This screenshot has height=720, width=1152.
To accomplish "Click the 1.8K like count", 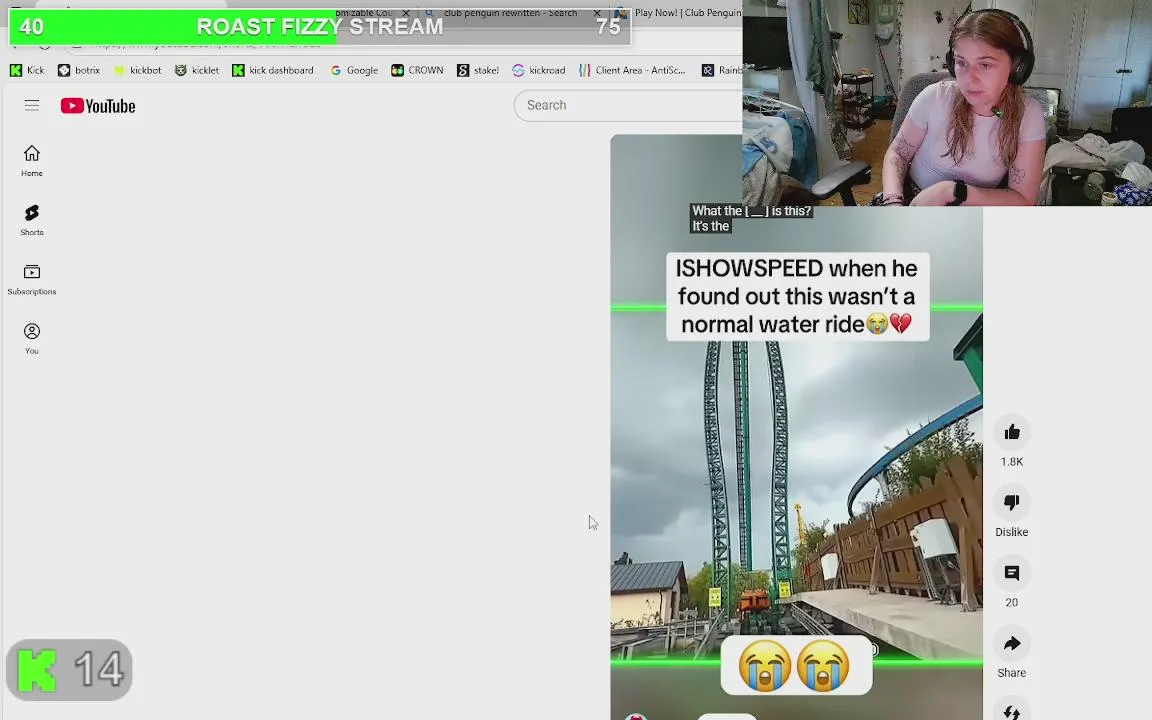I will pos(1012,461).
